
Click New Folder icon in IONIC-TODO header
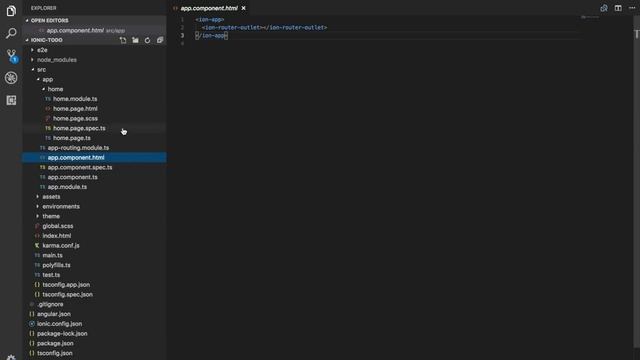point(135,40)
